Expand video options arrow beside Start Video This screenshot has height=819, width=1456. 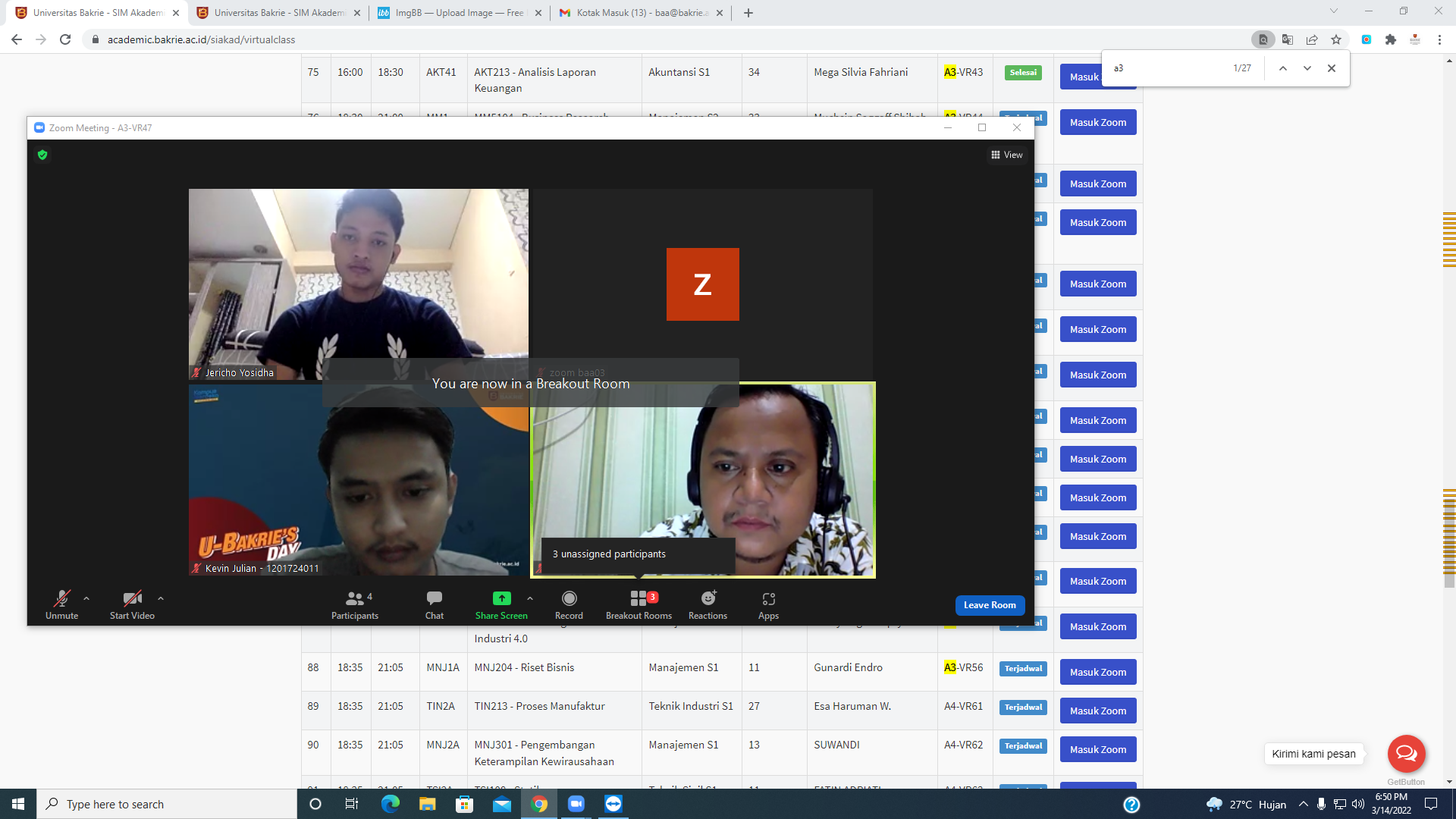(x=161, y=598)
